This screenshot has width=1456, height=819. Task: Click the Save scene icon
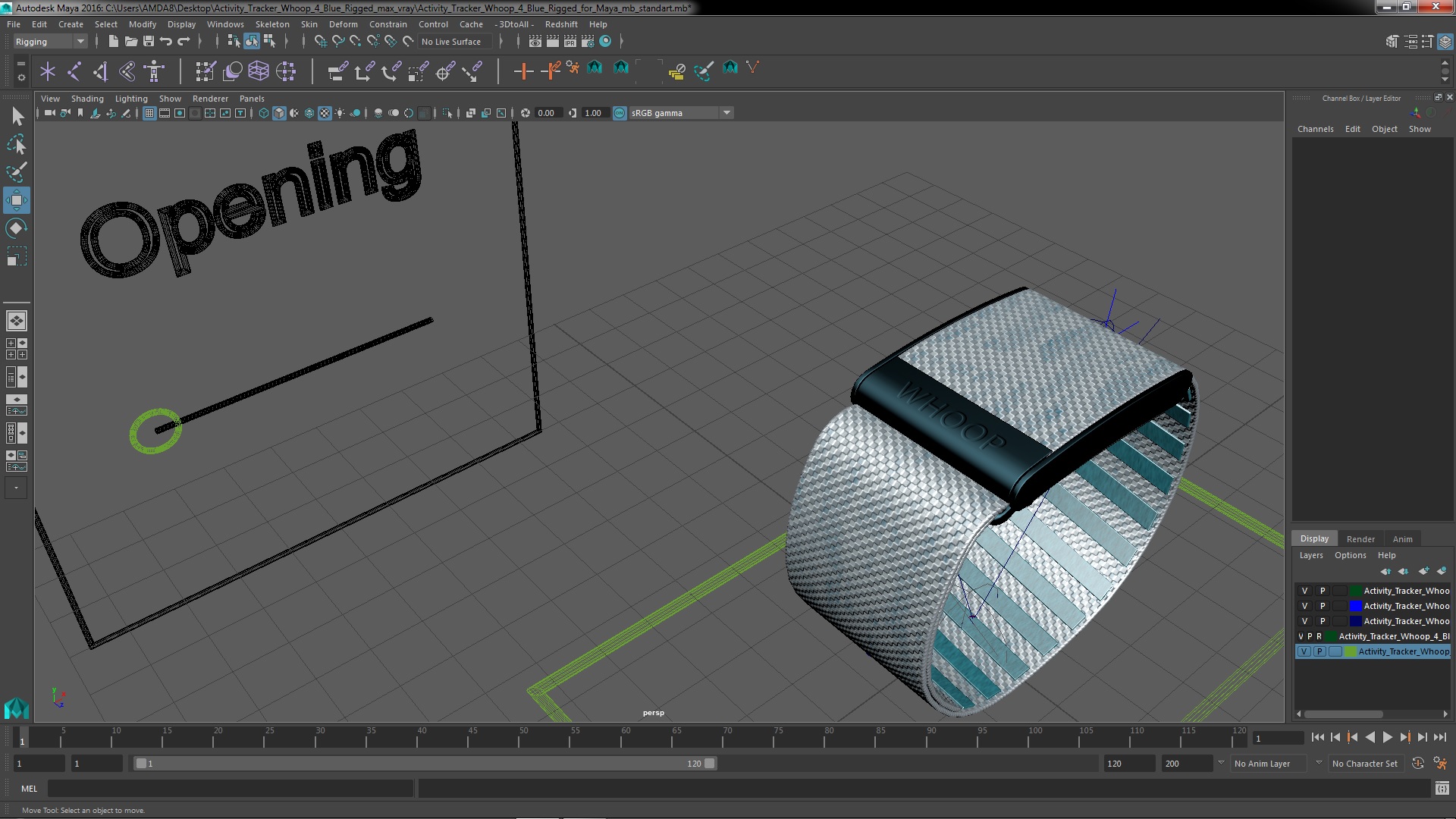[x=149, y=41]
